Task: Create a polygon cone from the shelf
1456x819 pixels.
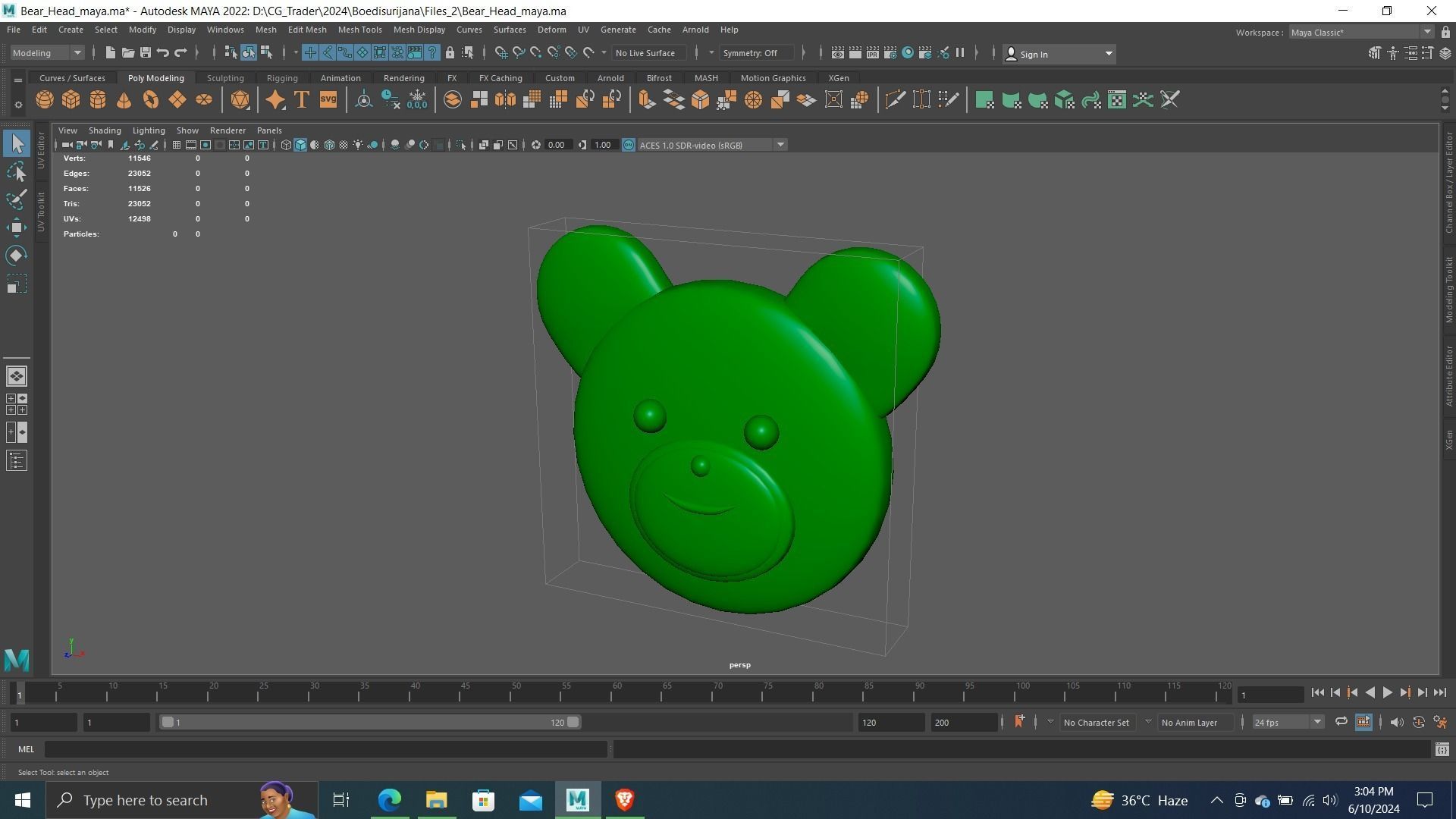Action: tap(124, 100)
